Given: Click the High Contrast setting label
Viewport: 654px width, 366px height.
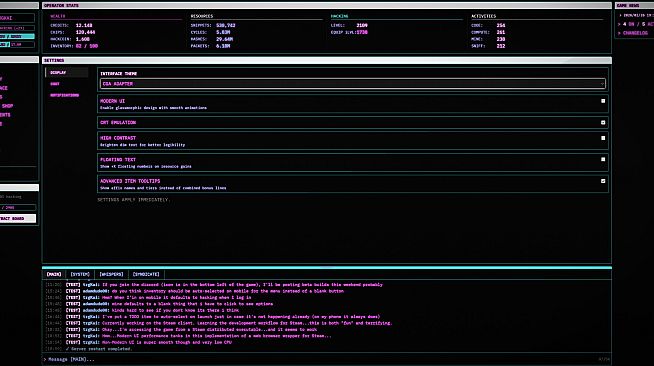Looking at the screenshot, I should coord(118,138).
